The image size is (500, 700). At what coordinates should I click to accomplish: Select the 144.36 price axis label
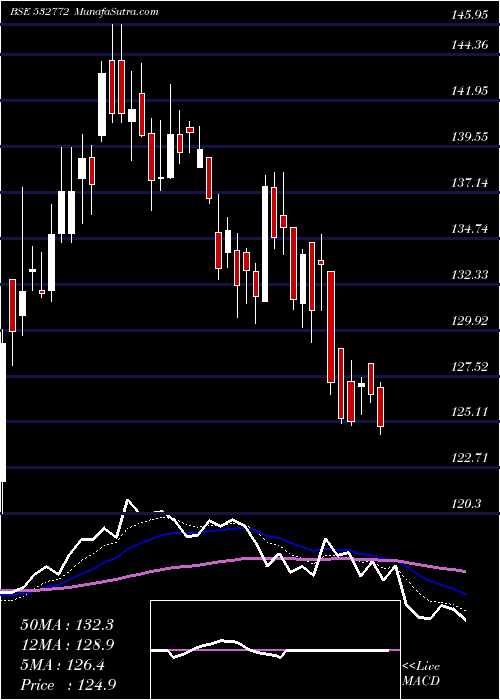(x=468, y=45)
